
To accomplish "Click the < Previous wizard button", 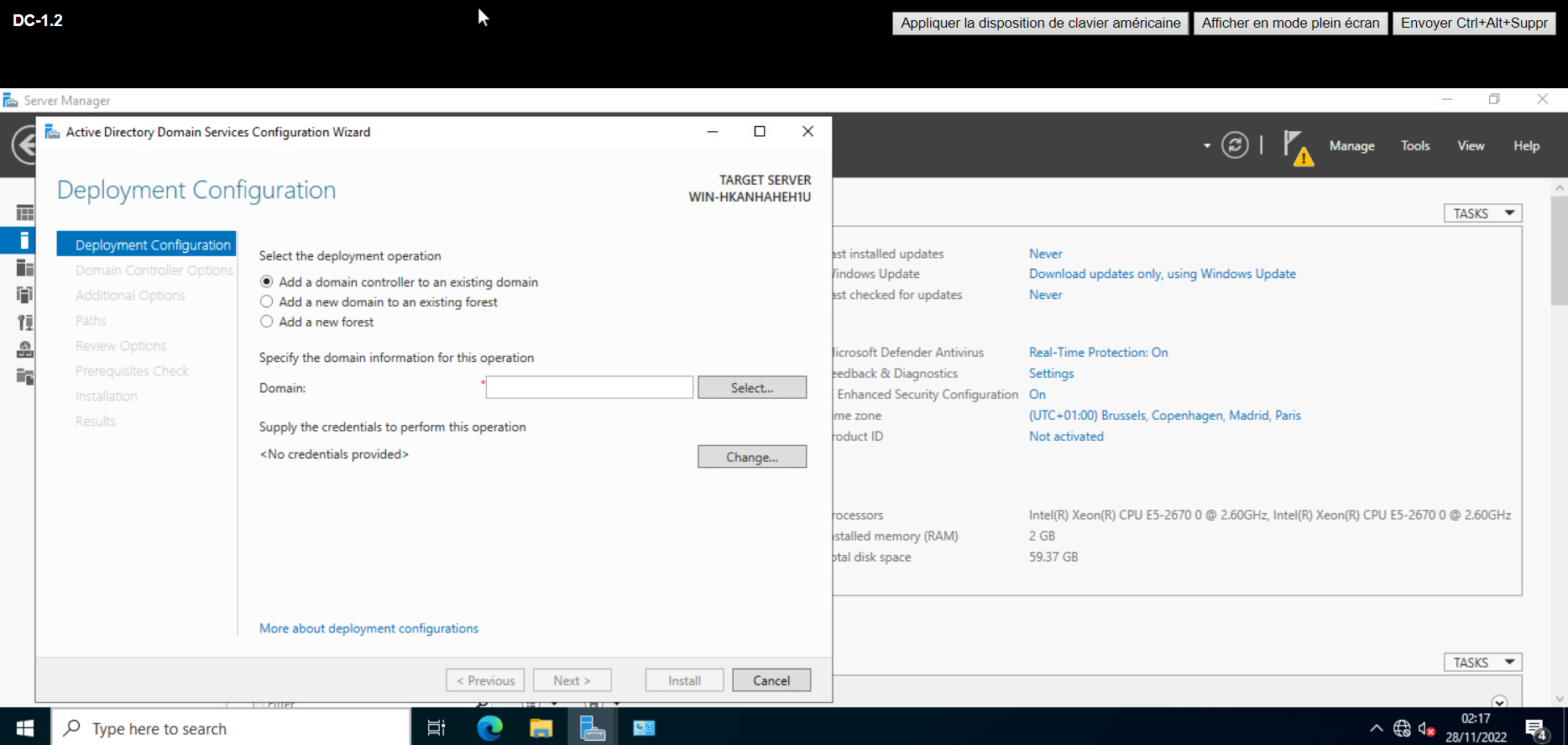I will [x=485, y=680].
